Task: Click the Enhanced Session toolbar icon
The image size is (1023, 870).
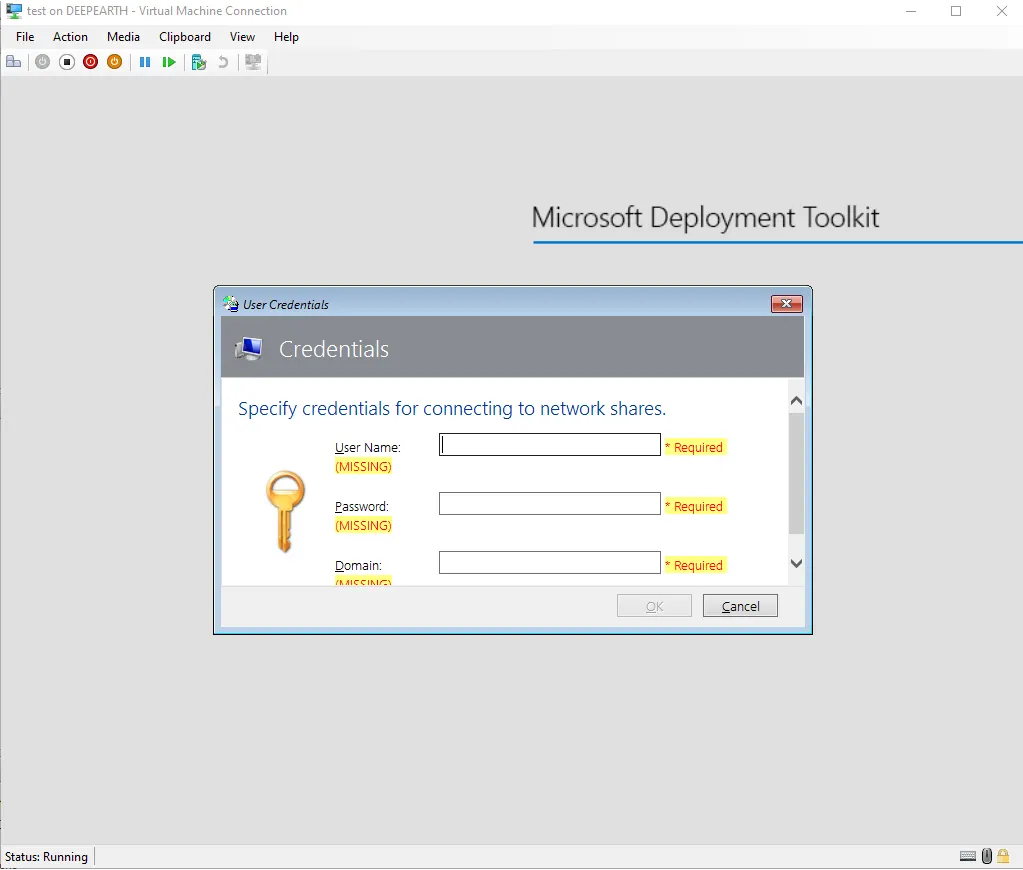Action: (253, 62)
